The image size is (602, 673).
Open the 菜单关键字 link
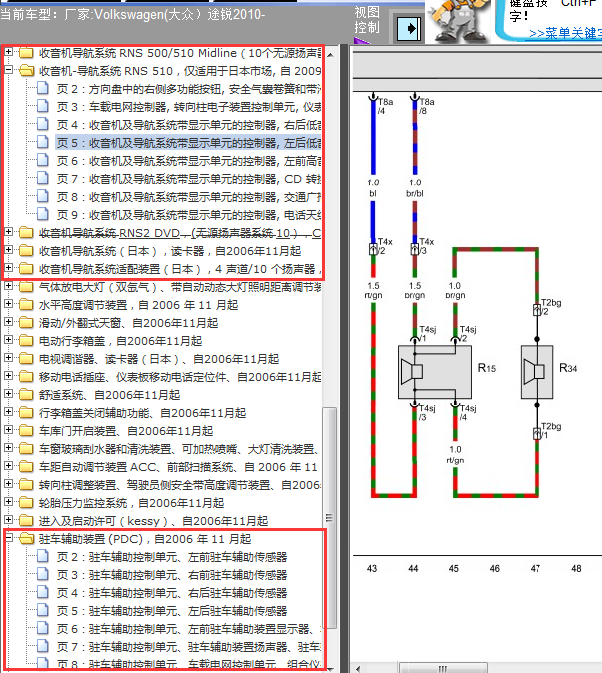tap(565, 33)
